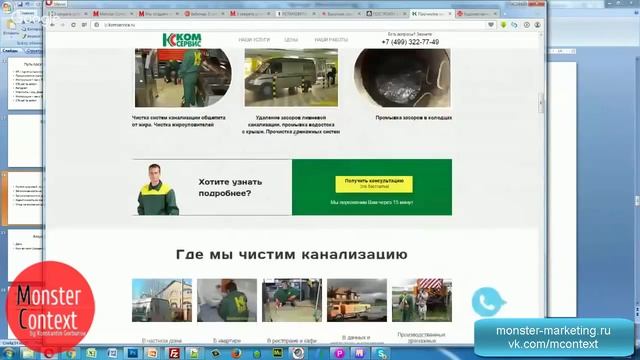The image size is (640, 360).
Task: Reload the page with the refresh icon
Action: click(73, 25)
